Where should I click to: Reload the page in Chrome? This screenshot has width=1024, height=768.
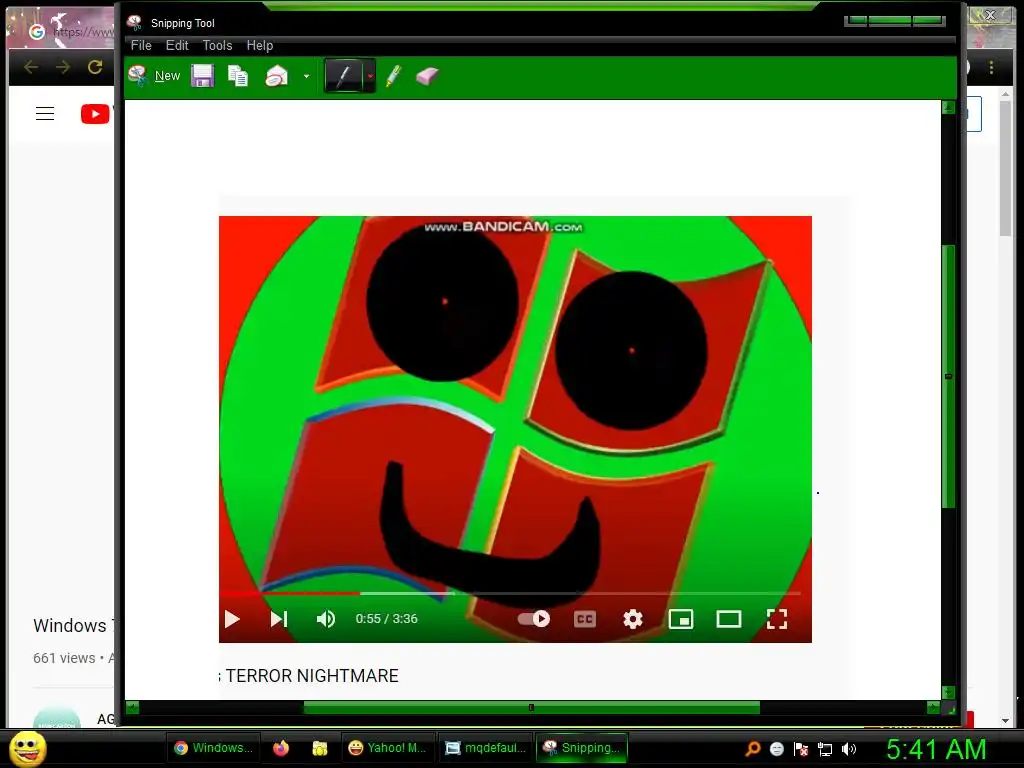pos(95,67)
